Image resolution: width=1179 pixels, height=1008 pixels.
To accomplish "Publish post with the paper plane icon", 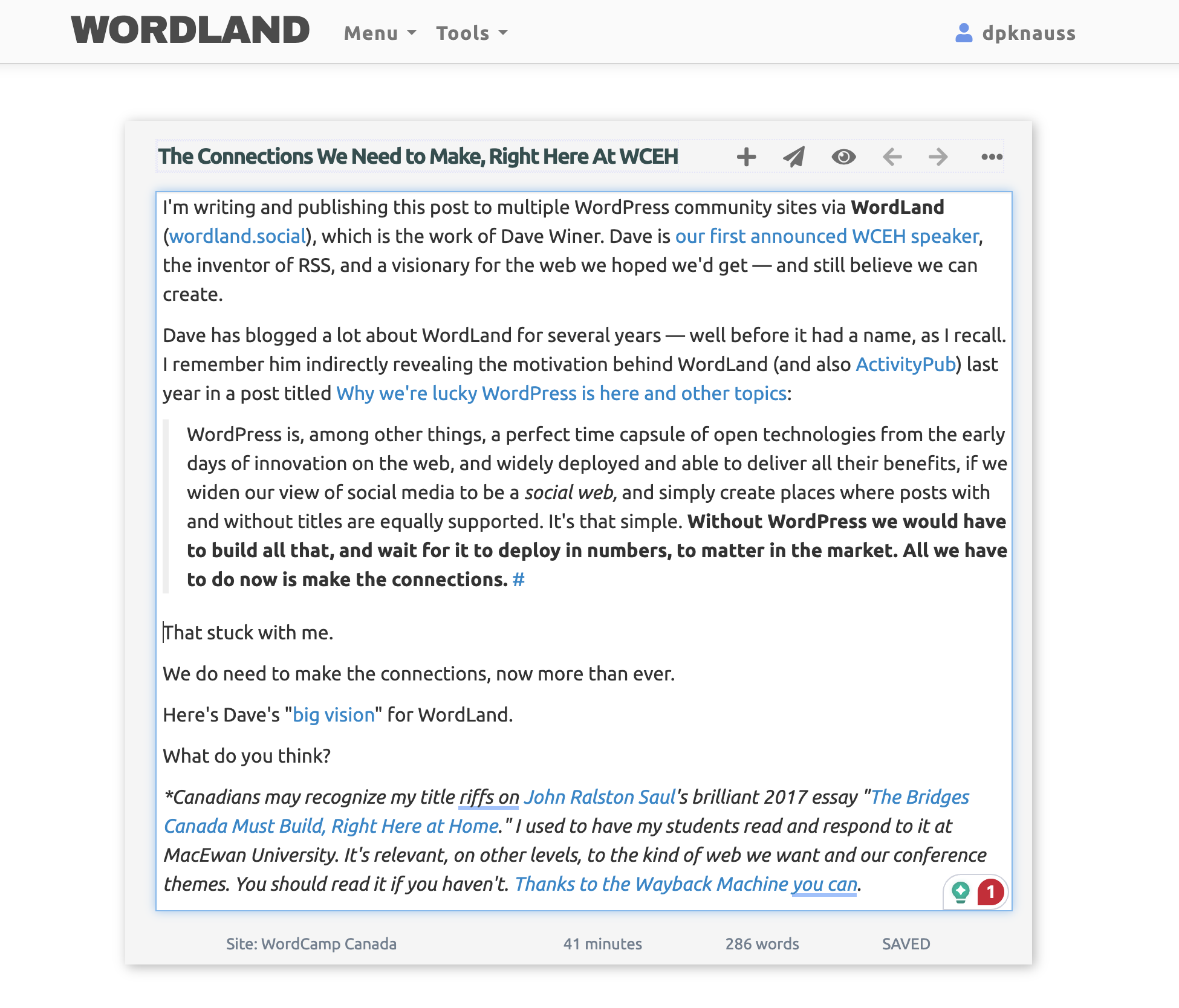I will coord(794,157).
